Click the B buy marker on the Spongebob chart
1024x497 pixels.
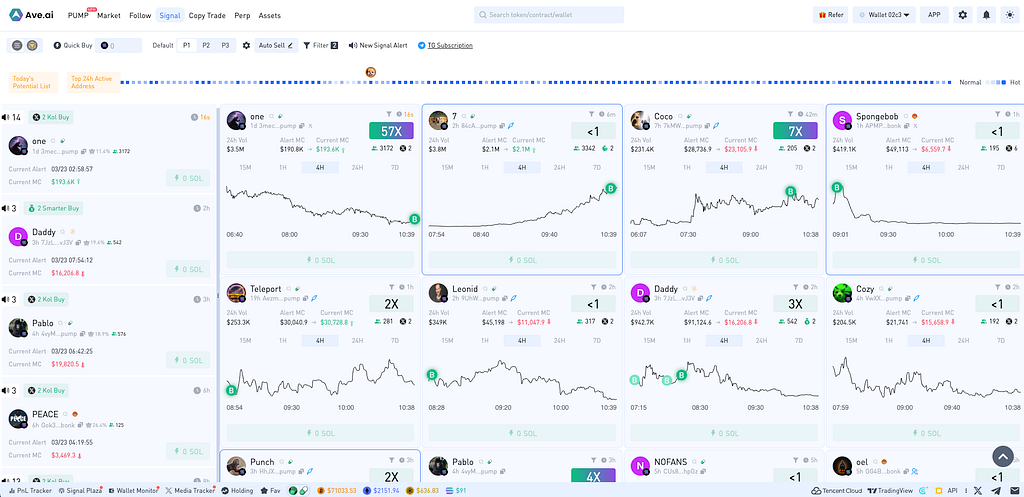pyautogui.click(x=837, y=188)
